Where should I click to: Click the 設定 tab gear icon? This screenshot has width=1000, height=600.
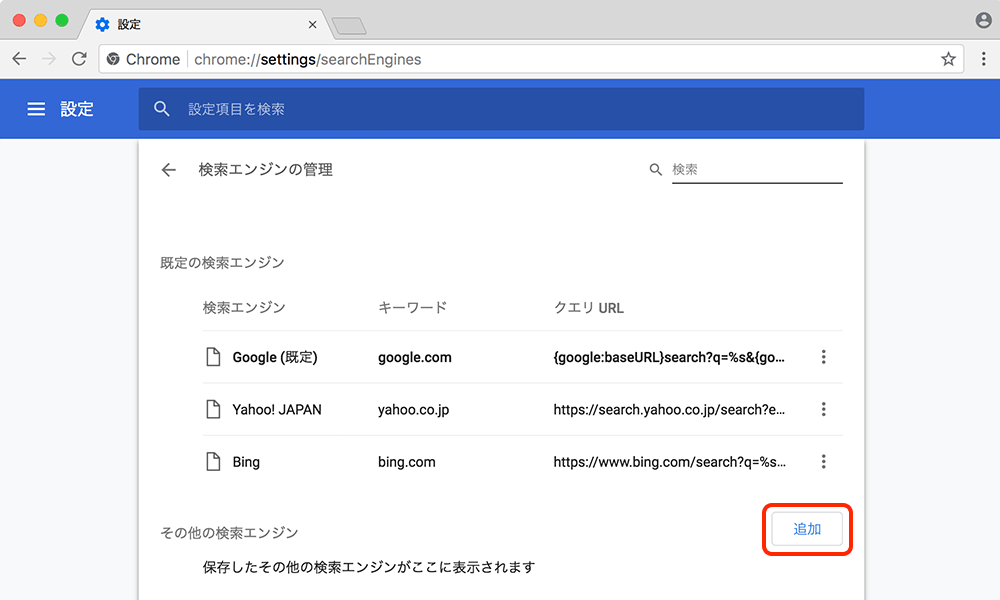(102, 24)
